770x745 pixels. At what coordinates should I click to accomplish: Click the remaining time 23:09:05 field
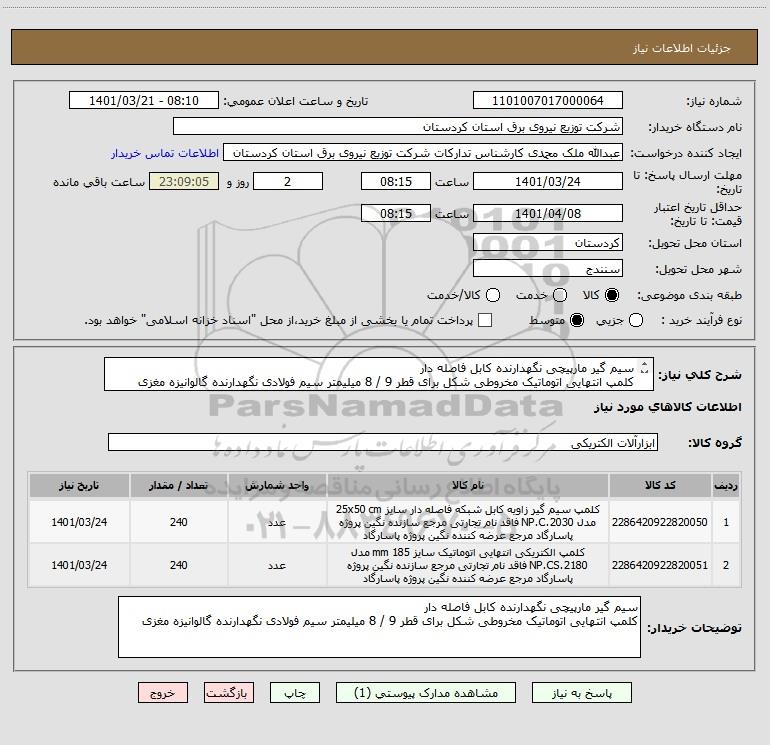(184, 181)
